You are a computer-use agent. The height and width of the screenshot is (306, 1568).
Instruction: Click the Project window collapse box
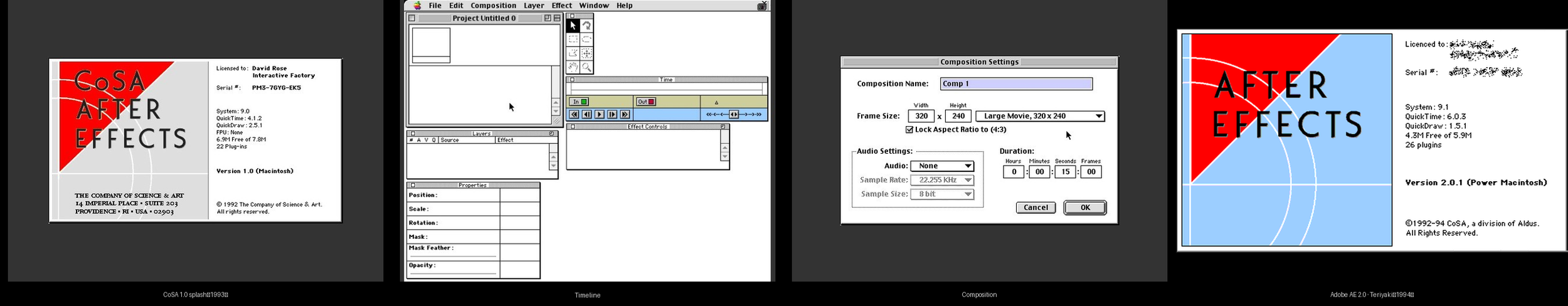click(557, 18)
